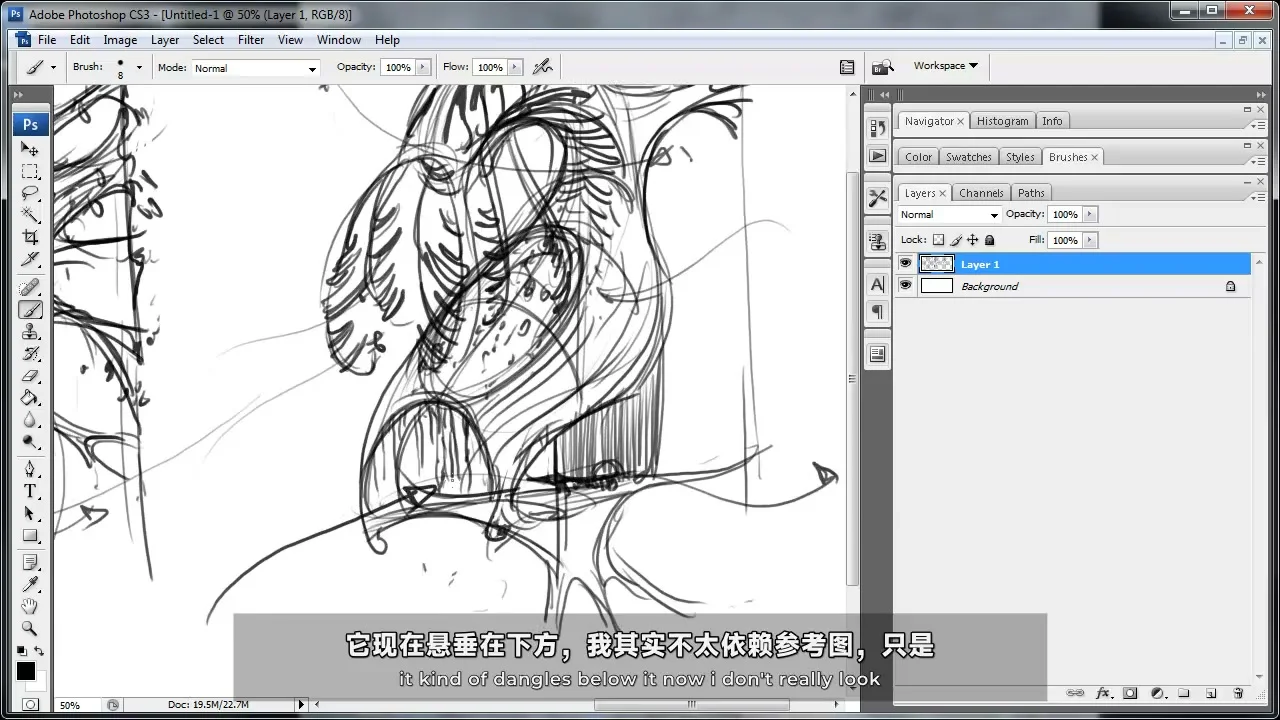Select the Slice tool

(x=30, y=259)
